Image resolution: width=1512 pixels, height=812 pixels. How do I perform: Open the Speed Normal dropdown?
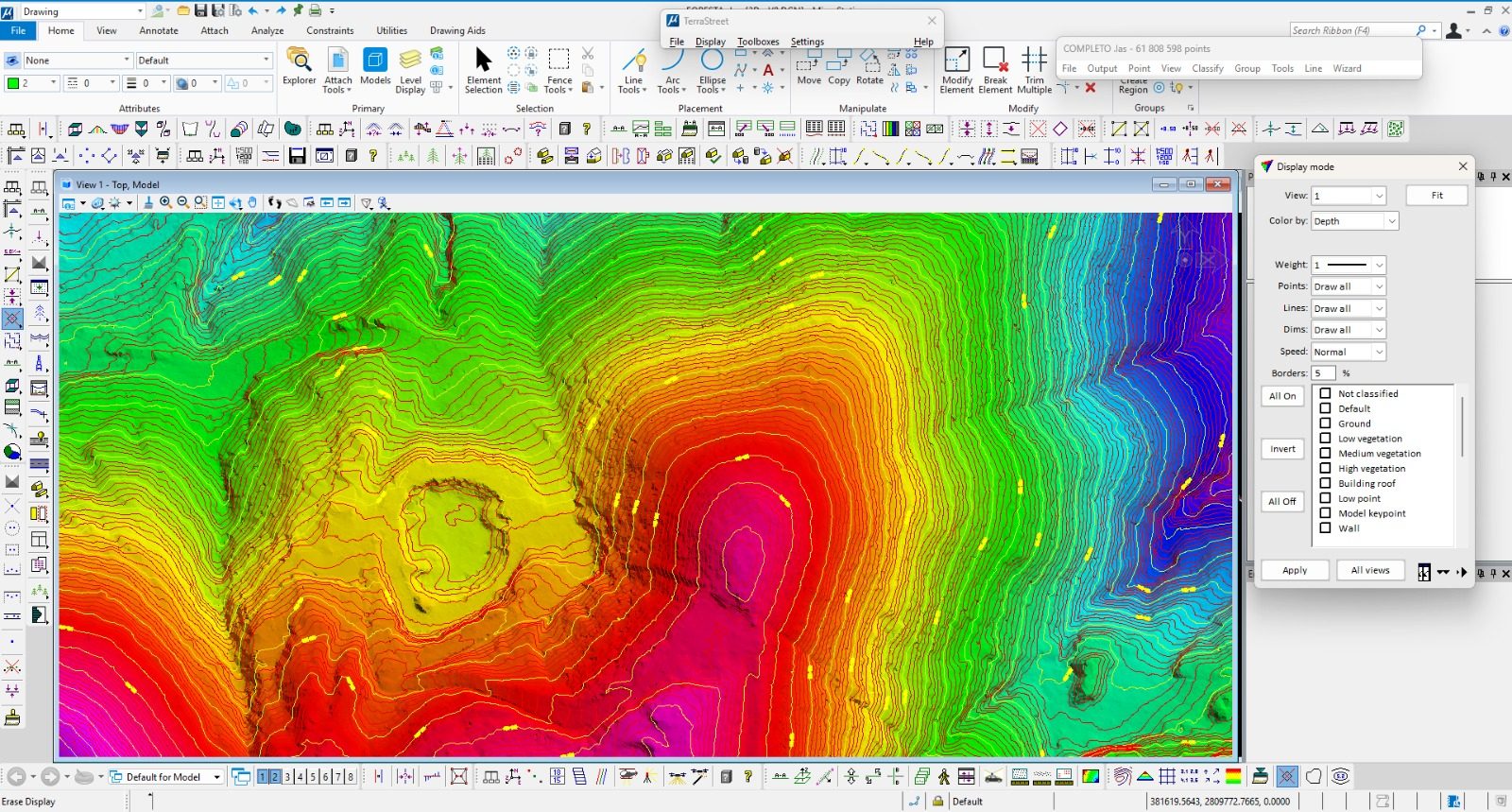click(1349, 352)
